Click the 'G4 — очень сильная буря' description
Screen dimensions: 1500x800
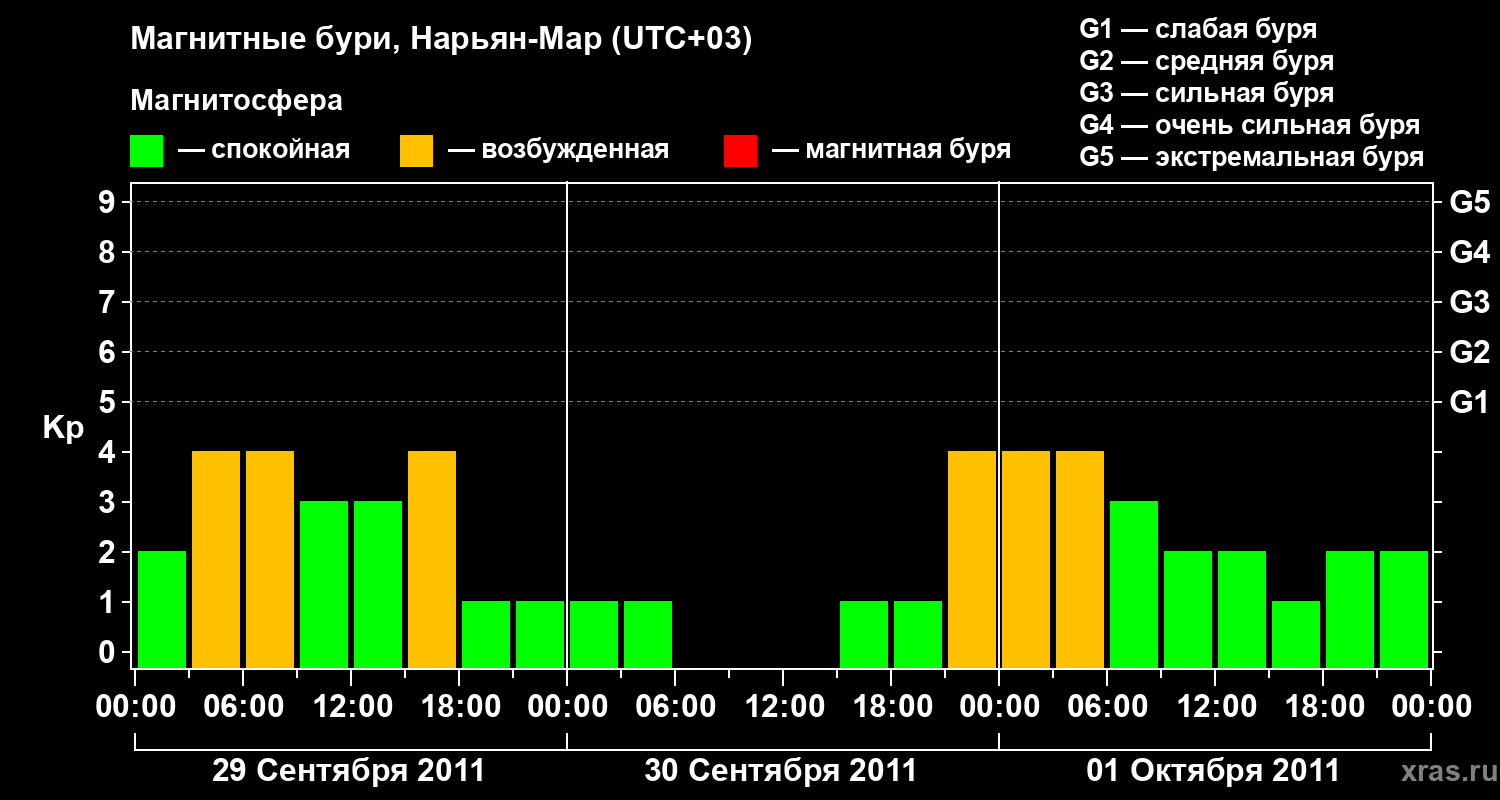[1249, 125]
